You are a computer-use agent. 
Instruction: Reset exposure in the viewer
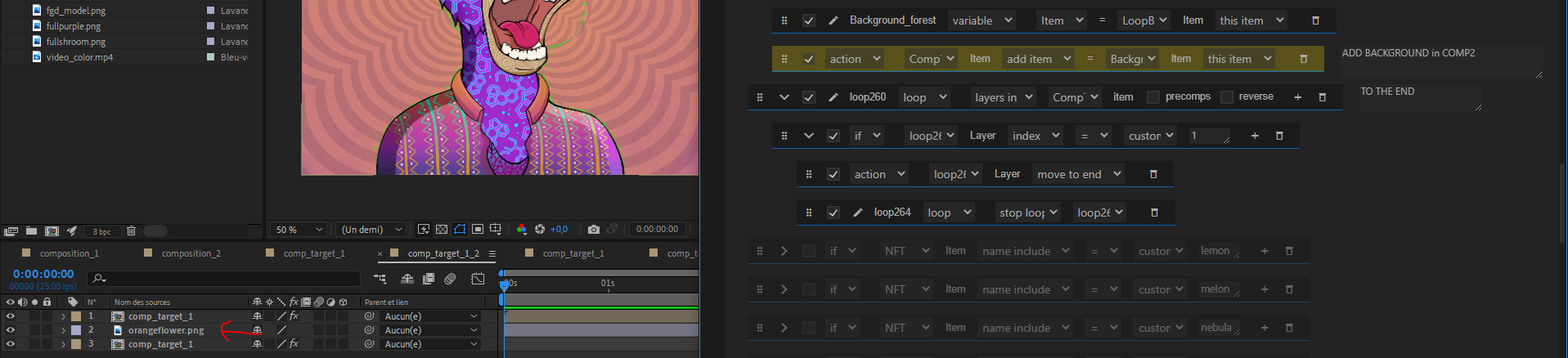click(540, 230)
